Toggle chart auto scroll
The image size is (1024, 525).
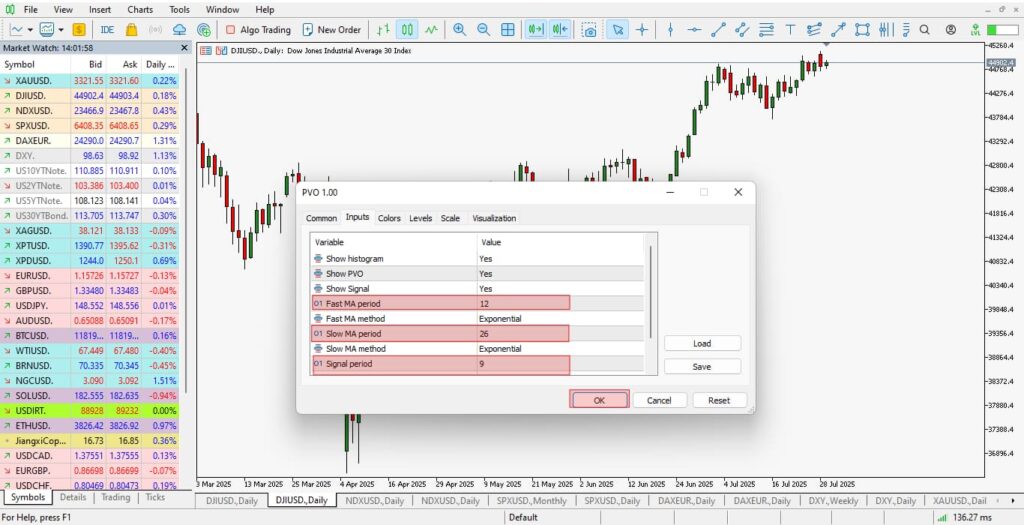(x=536, y=29)
